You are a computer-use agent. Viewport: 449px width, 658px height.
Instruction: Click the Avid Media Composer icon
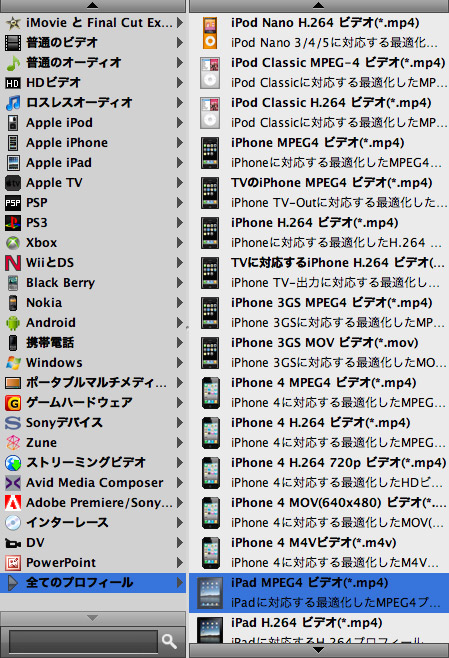pos(13,483)
